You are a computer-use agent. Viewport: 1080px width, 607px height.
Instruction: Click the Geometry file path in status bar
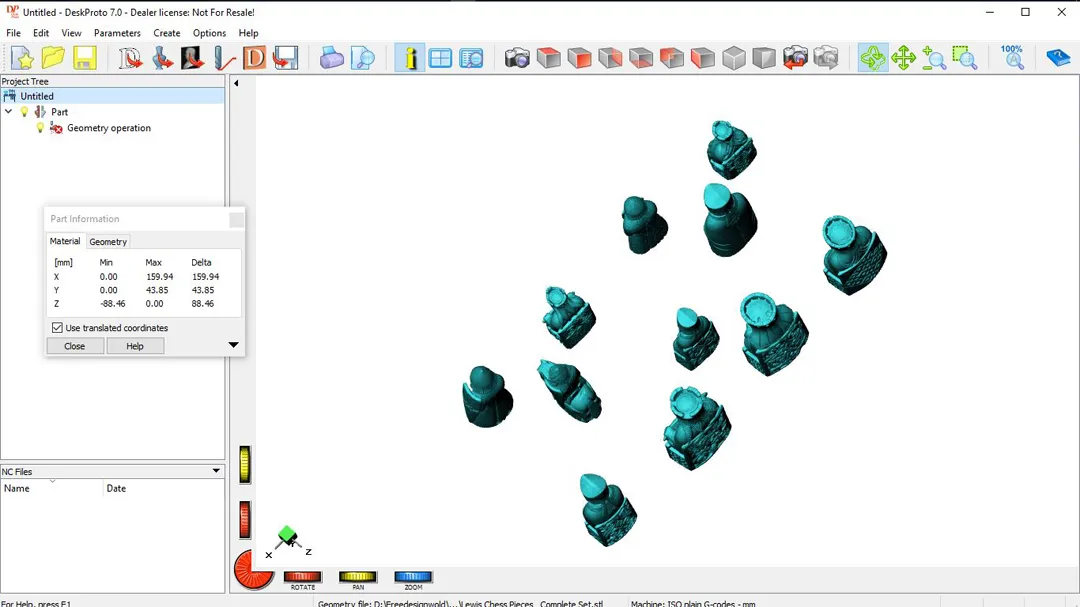coord(460,603)
